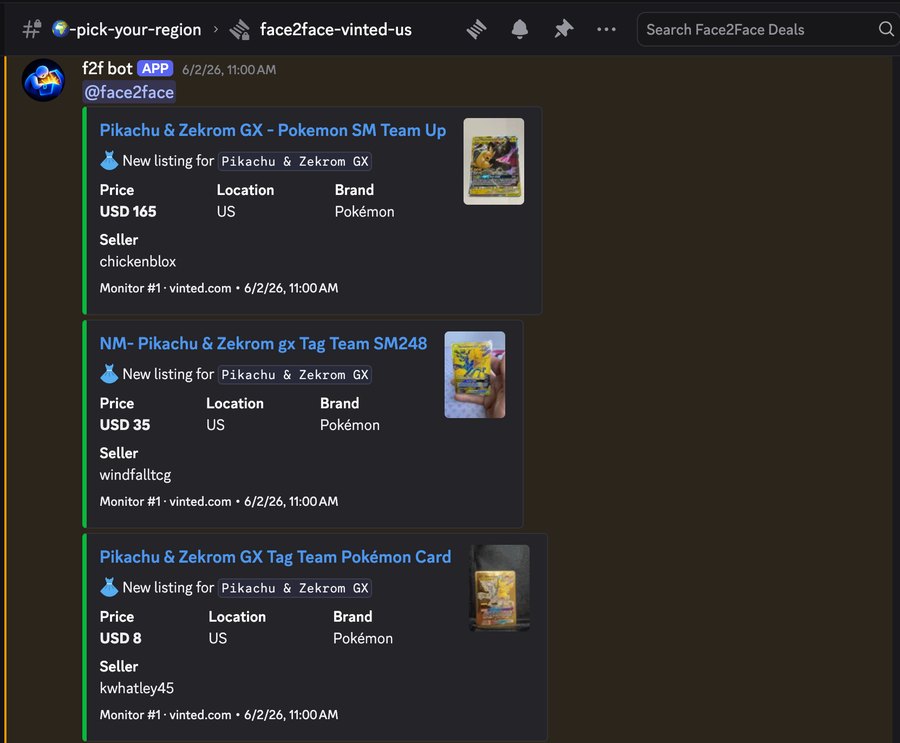Click the @face2face mention
Image resolution: width=900 pixels, height=743 pixels.
(129, 92)
